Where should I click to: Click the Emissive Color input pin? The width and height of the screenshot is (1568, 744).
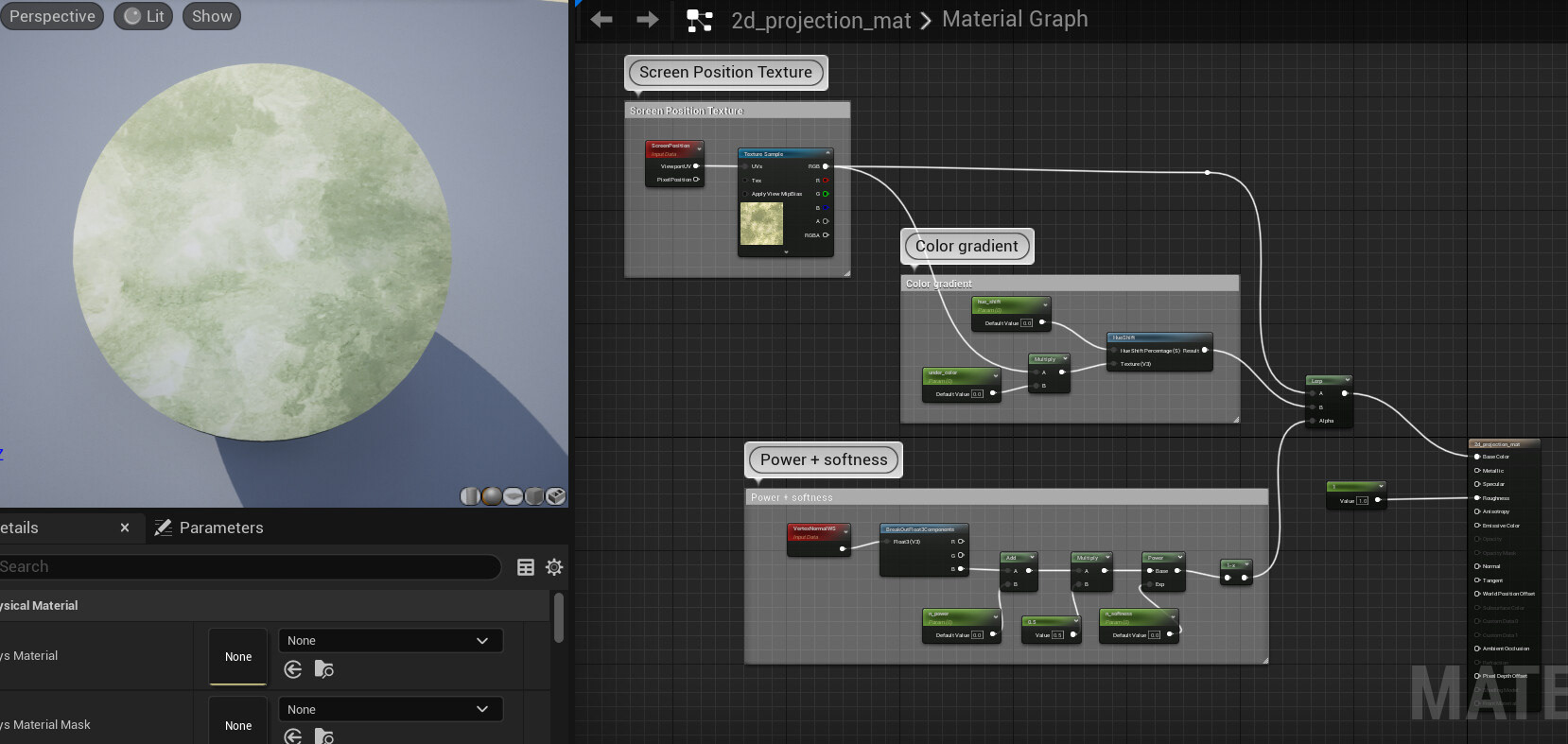pyautogui.click(x=1477, y=526)
